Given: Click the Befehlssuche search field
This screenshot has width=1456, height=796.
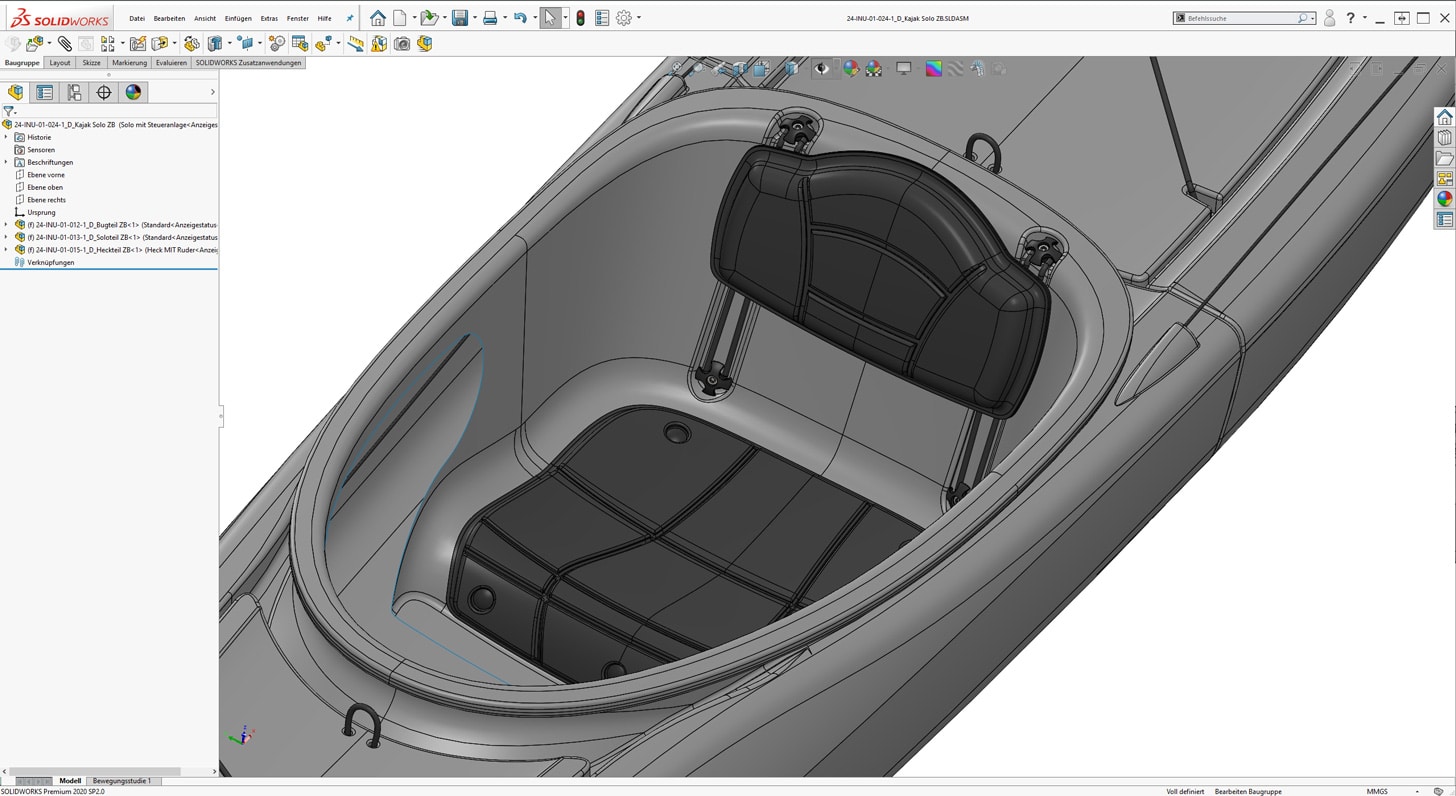Looking at the screenshot, I should [1240, 18].
